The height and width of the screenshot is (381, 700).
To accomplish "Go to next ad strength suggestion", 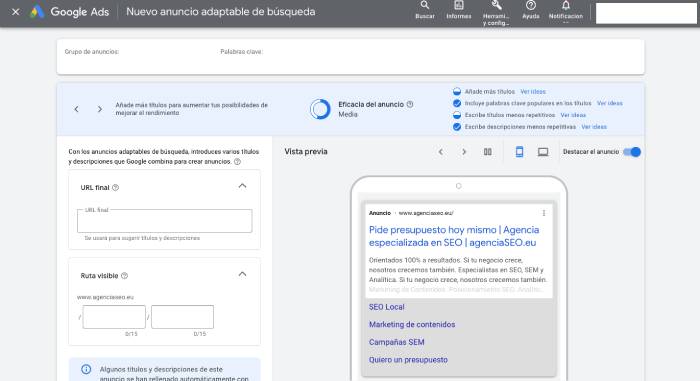I will pyautogui.click(x=100, y=109).
